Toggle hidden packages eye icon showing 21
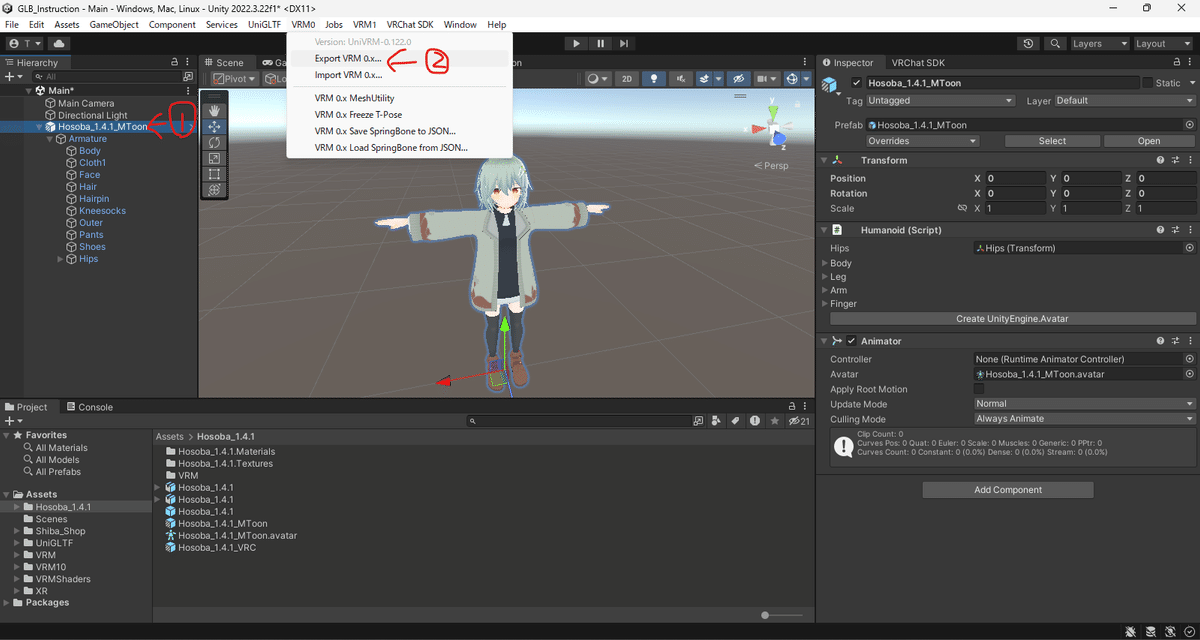Image resolution: width=1200 pixels, height=640 pixels. point(799,421)
